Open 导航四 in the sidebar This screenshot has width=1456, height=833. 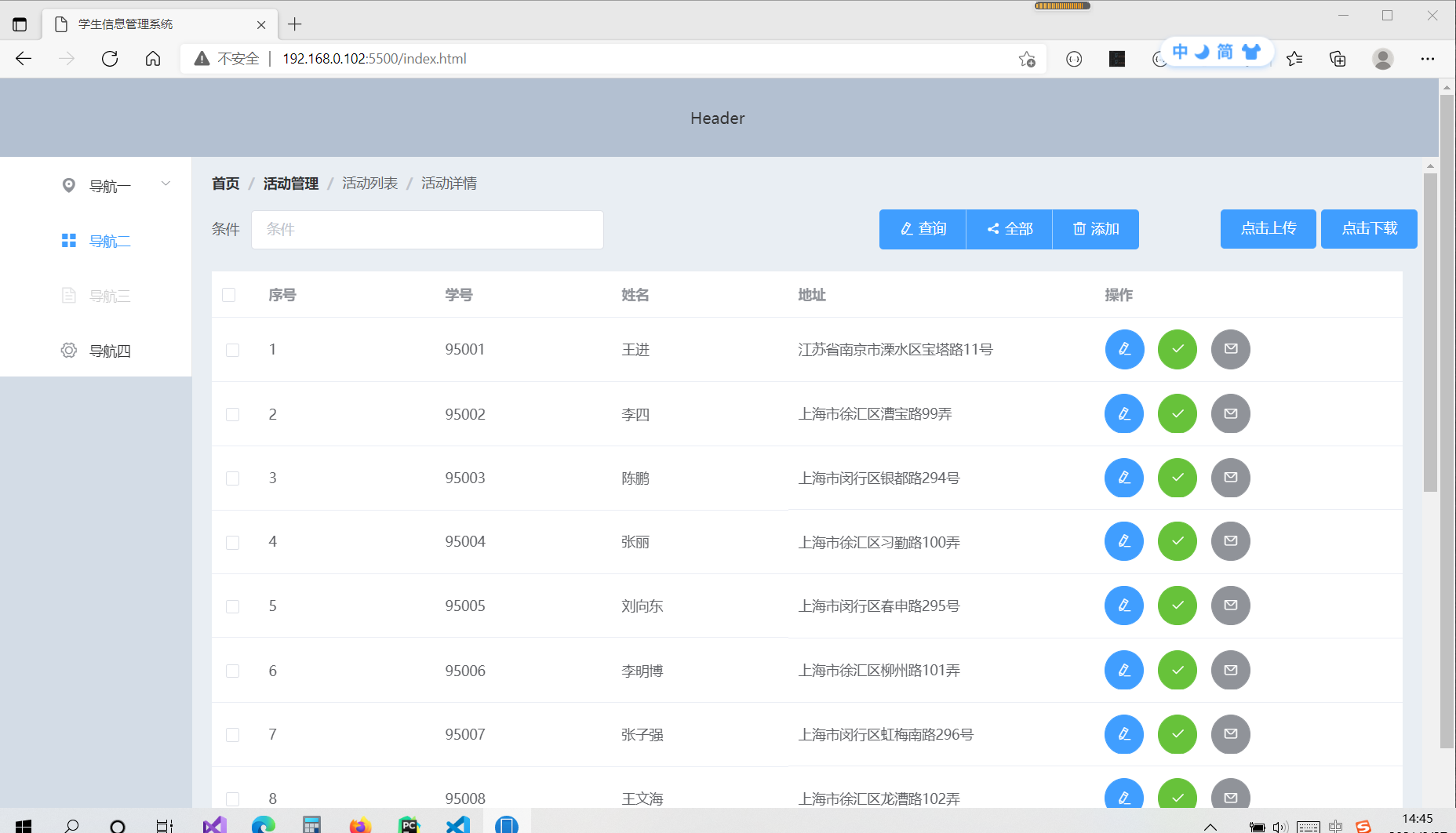tap(96, 350)
